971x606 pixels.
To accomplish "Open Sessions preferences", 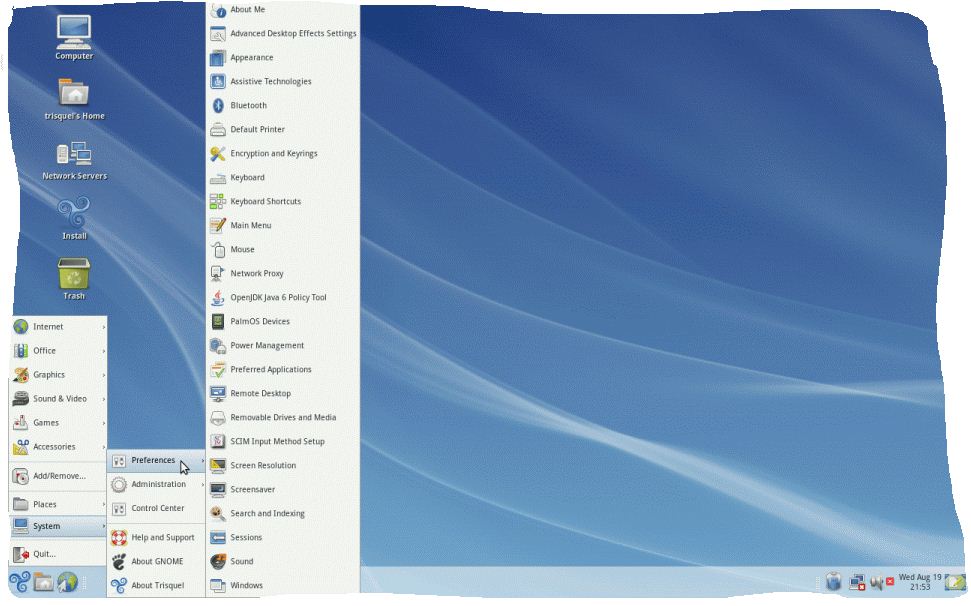I will tap(282, 538).
